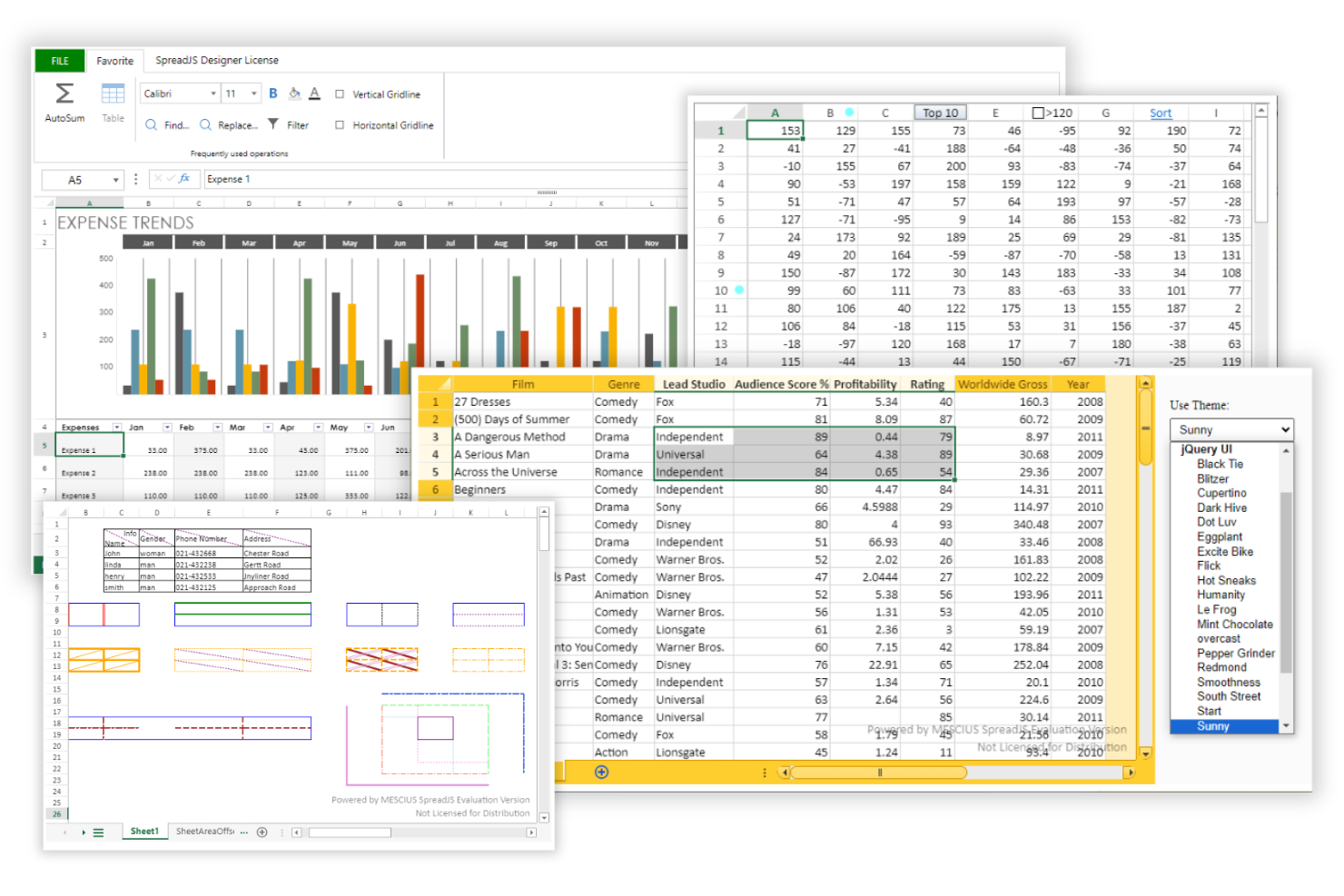Select the highlighted Sunny theme entry
Screen dimensions: 1344x896
click(x=1225, y=726)
